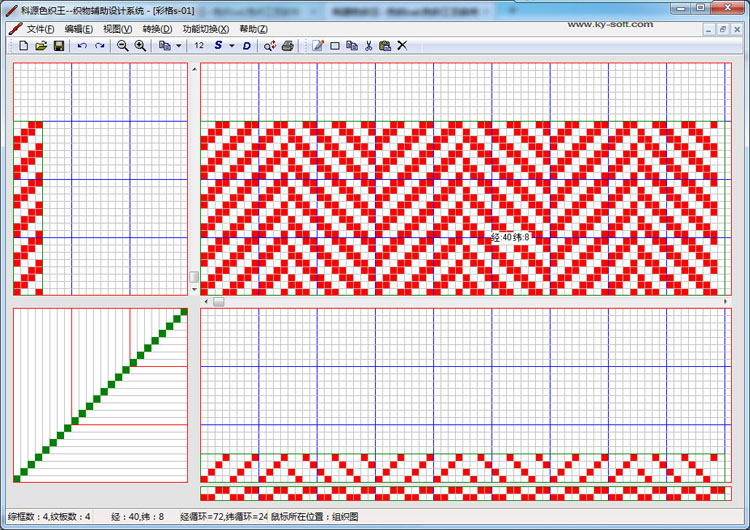Viewport: 750px width, 530px height.
Task: Click the bottom-left green square in the tie-up panel
Action: (x=17, y=478)
